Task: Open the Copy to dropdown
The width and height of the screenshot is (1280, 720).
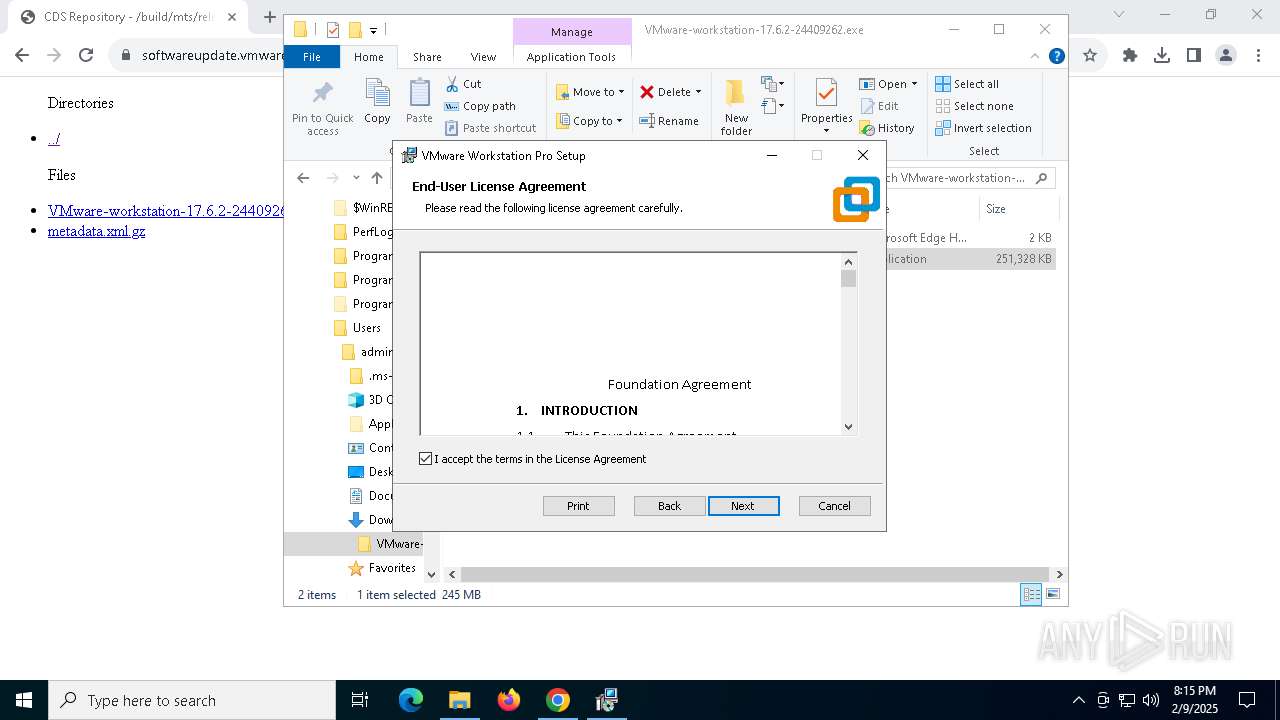Action: 589,121
